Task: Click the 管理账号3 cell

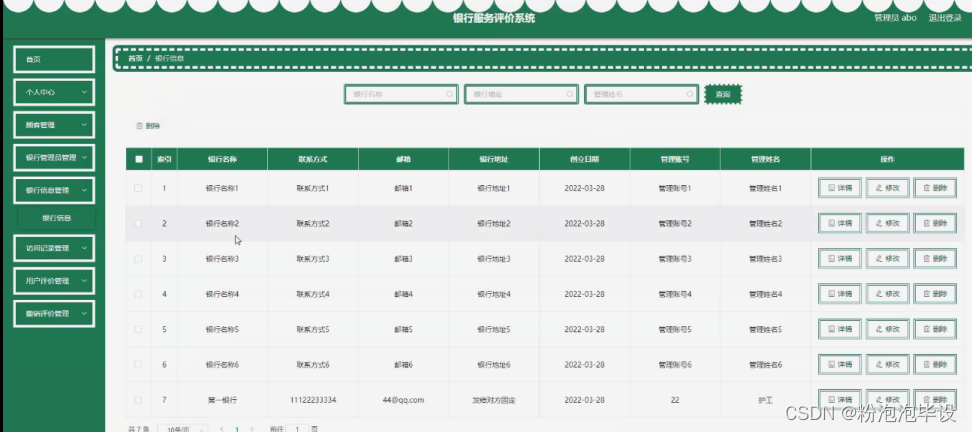Action: click(x=675, y=258)
